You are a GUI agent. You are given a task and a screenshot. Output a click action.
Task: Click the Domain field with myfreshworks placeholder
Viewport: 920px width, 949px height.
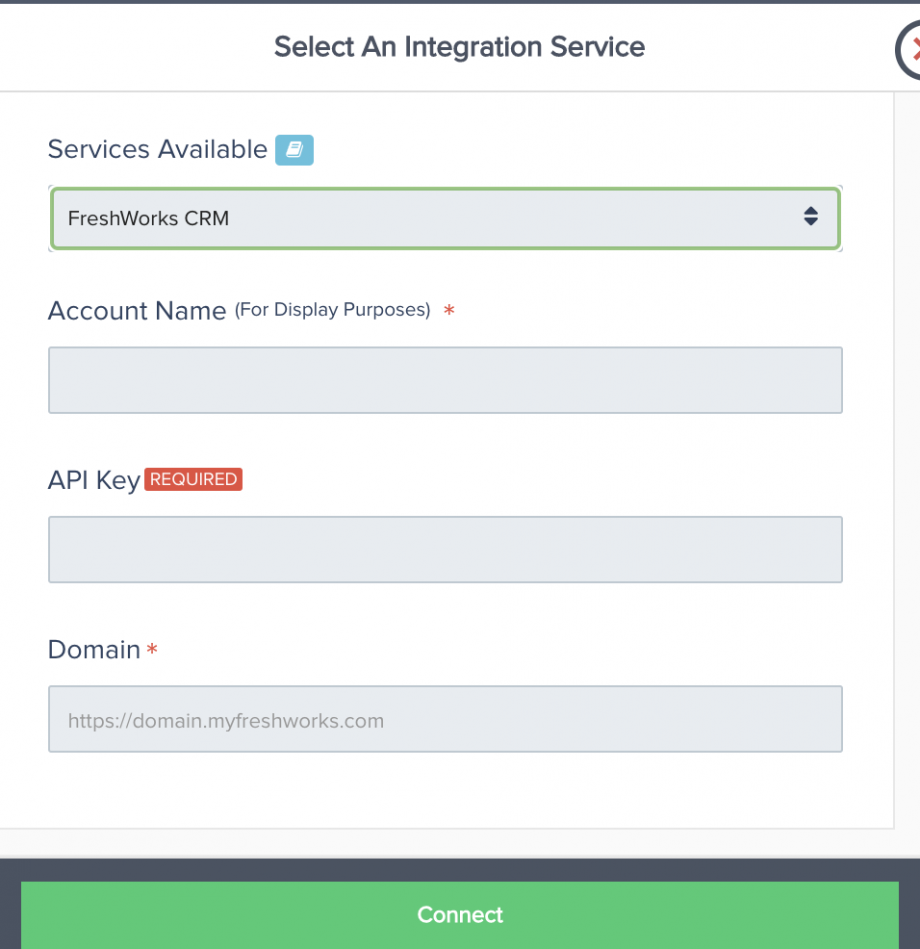pyautogui.click(x=445, y=719)
